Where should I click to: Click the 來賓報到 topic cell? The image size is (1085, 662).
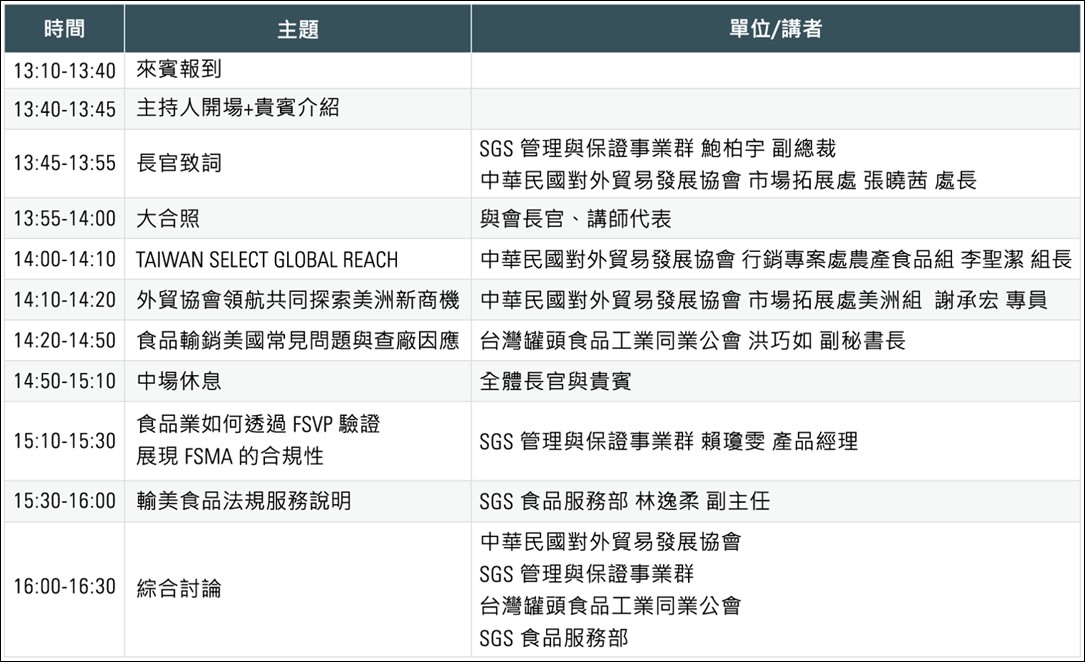(179, 71)
